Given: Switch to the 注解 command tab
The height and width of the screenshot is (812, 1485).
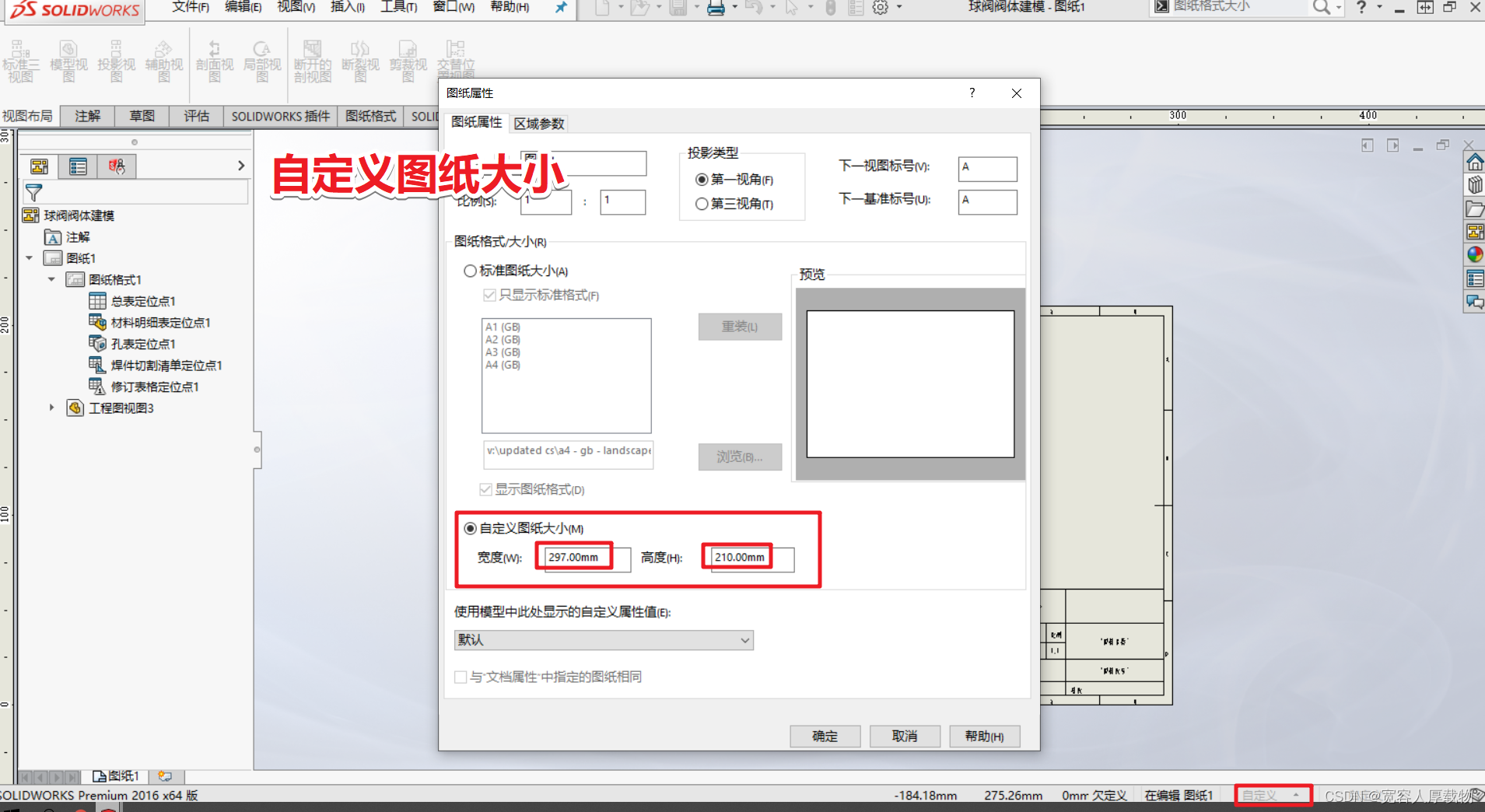Looking at the screenshot, I should [88, 116].
